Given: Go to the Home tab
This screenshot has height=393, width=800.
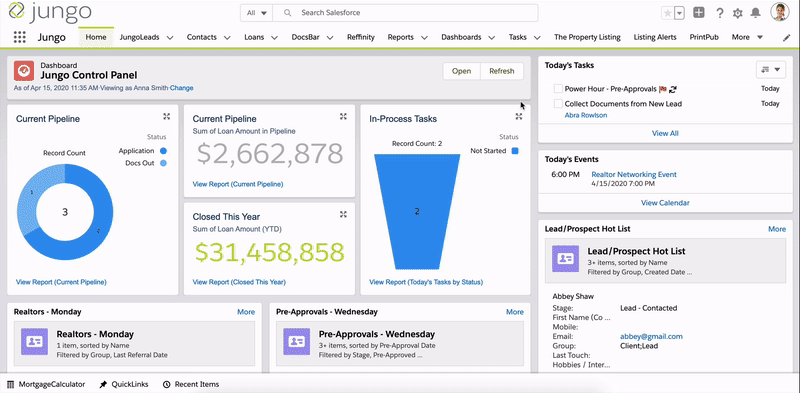Looking at the screenshot, I should click(96, 37).
